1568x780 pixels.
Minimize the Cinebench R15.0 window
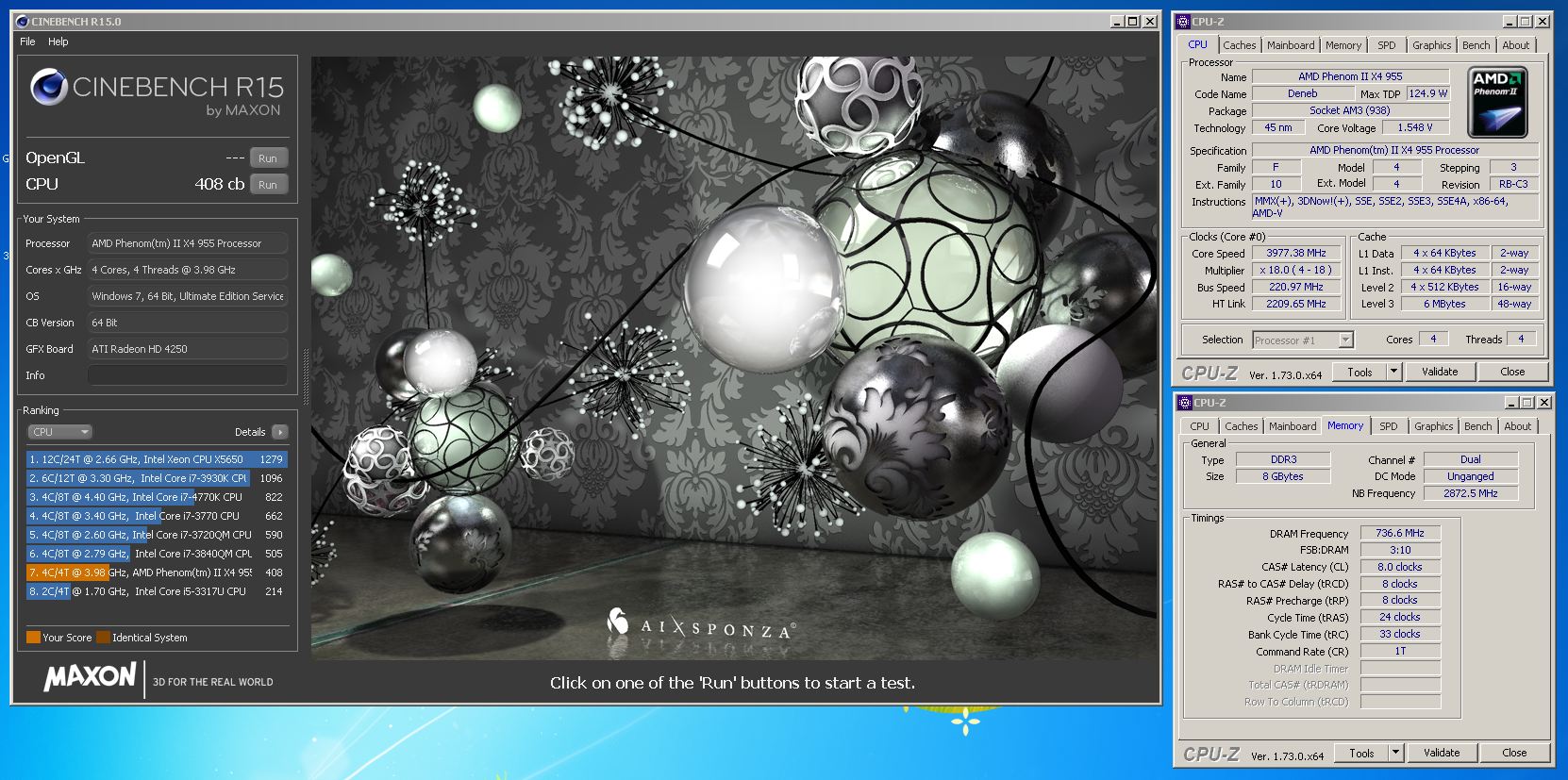tap(1117, 22)
